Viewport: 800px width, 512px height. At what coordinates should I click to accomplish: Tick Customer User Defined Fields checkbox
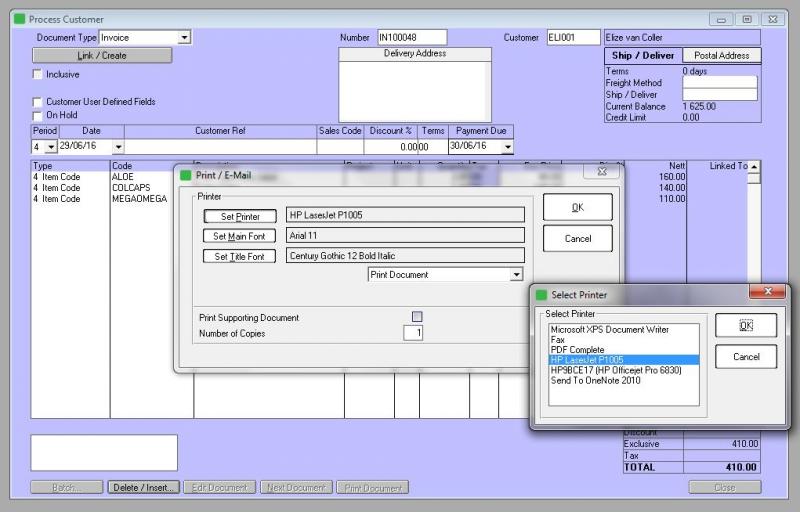tap(38, 102)
